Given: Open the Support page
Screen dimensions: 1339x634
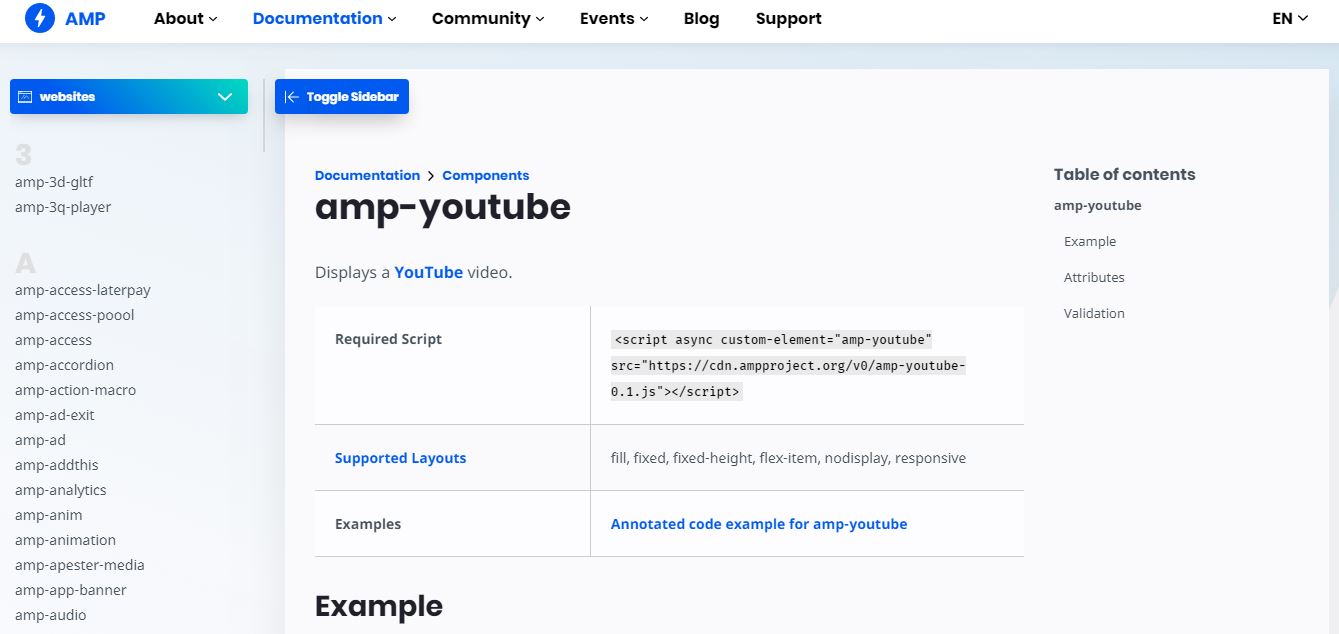Looking at the screenshot, I should coord(789,18).
